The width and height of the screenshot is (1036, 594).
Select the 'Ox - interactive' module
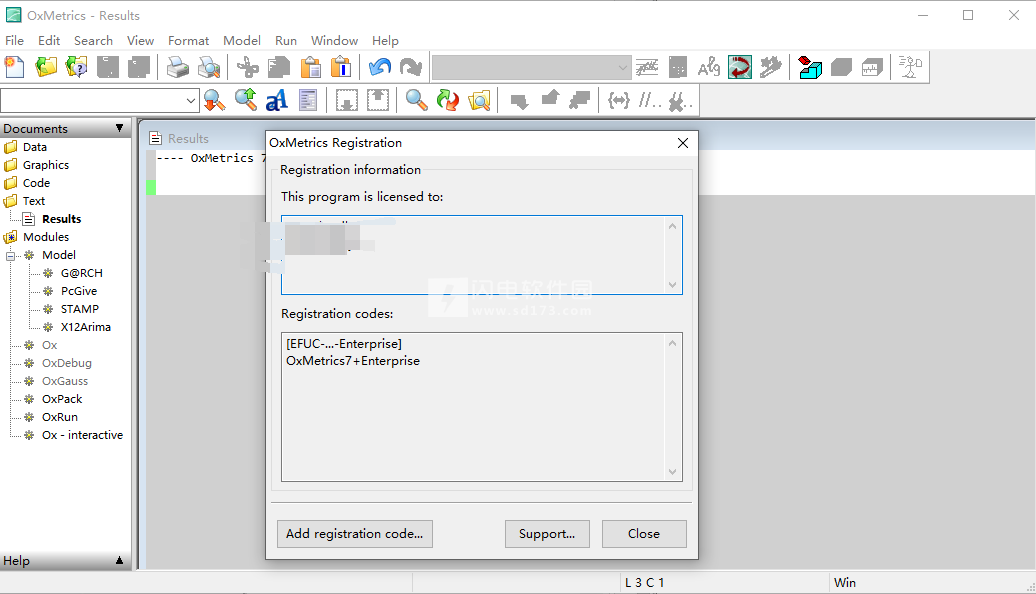click(83, 435)
